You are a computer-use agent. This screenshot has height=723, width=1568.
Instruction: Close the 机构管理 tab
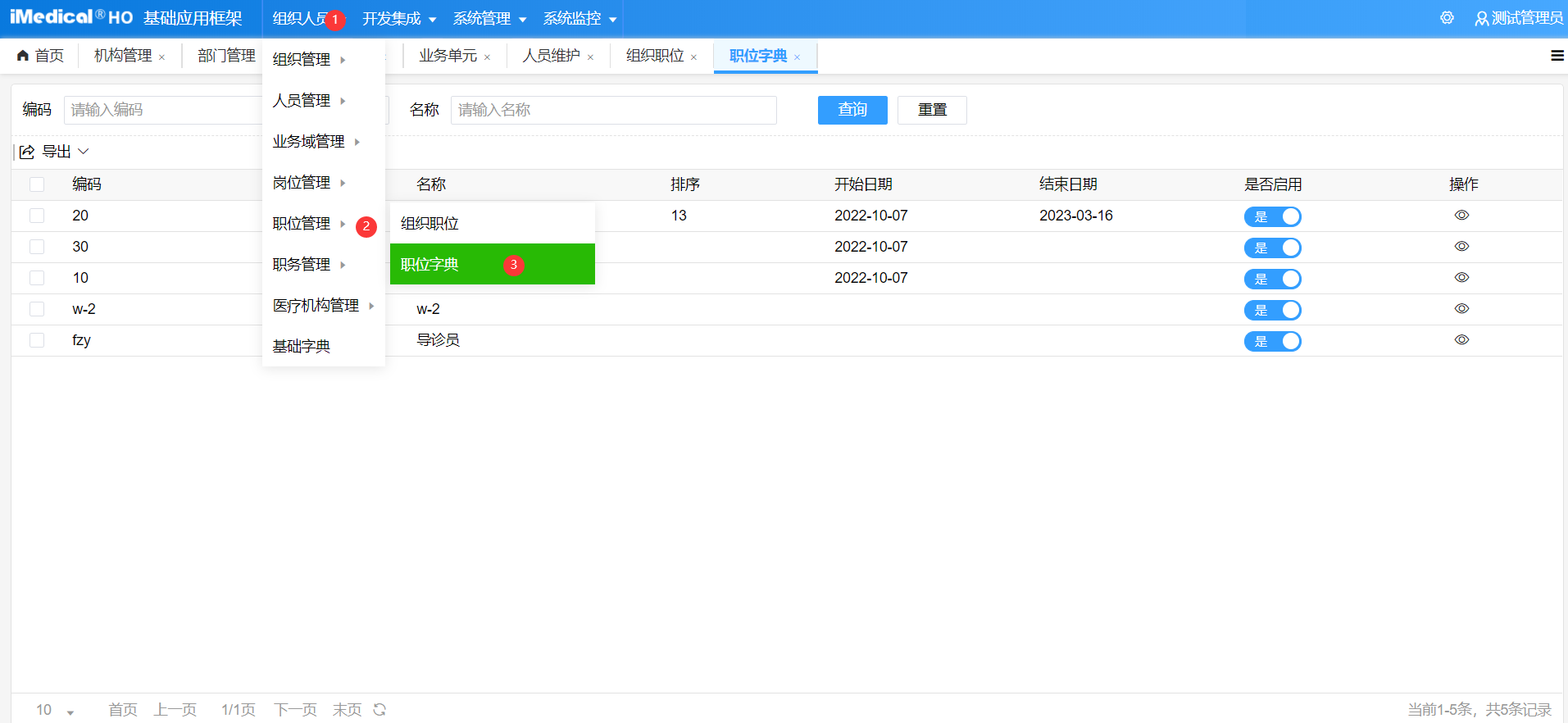162,57
